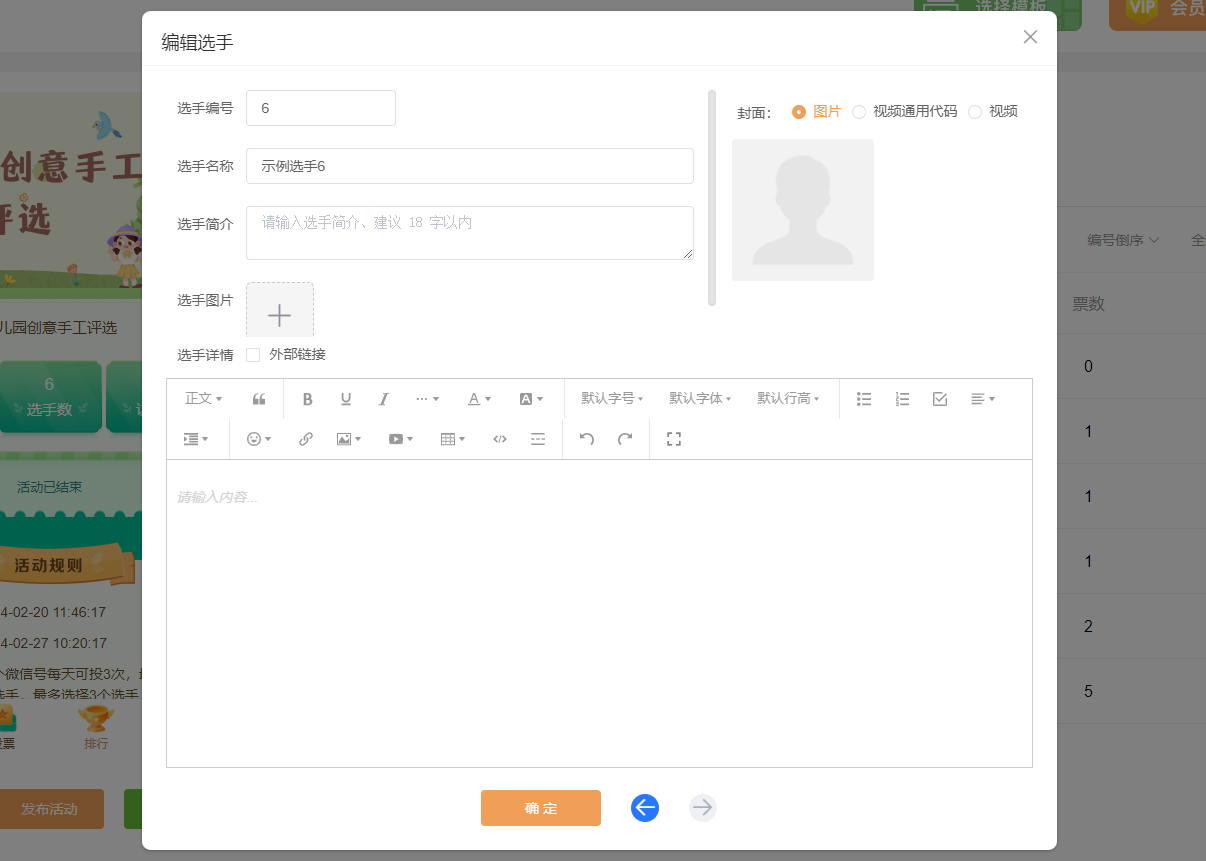Screen dimensions: 1206x861
Task: Apply underline formatting in editor
Action: pos(346,399)
